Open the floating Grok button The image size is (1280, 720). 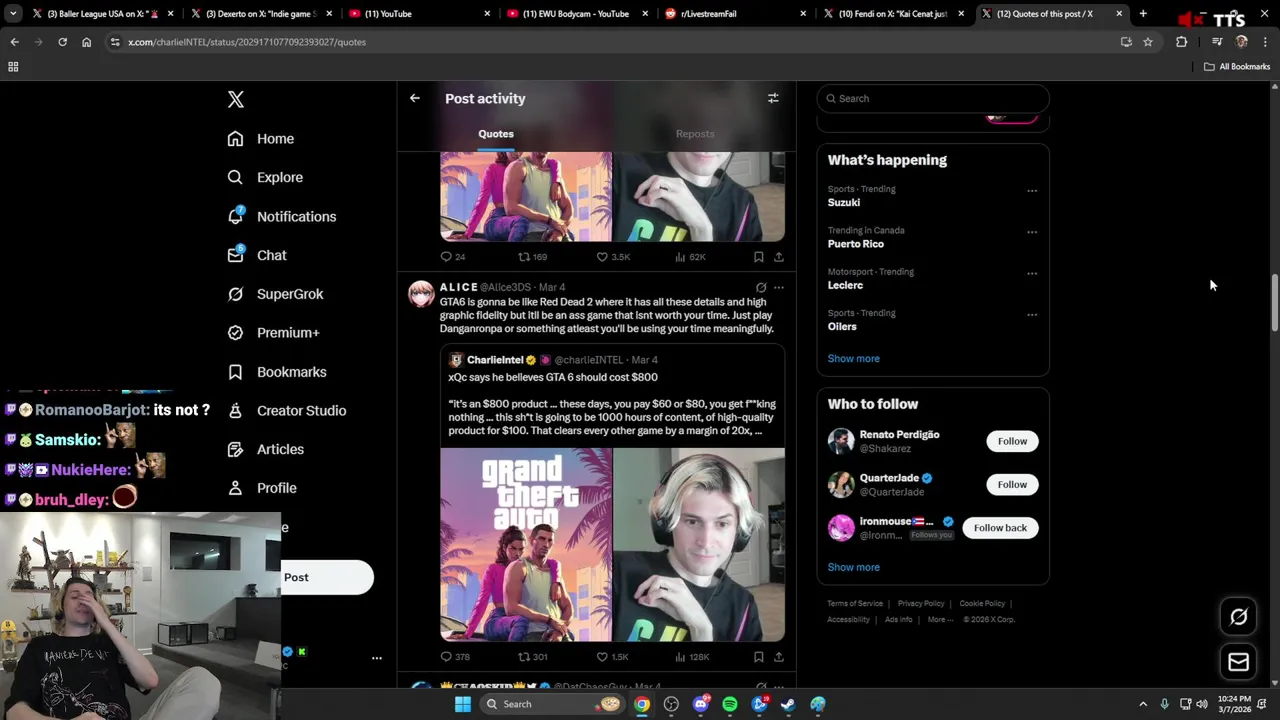(x=1238, y=617)
